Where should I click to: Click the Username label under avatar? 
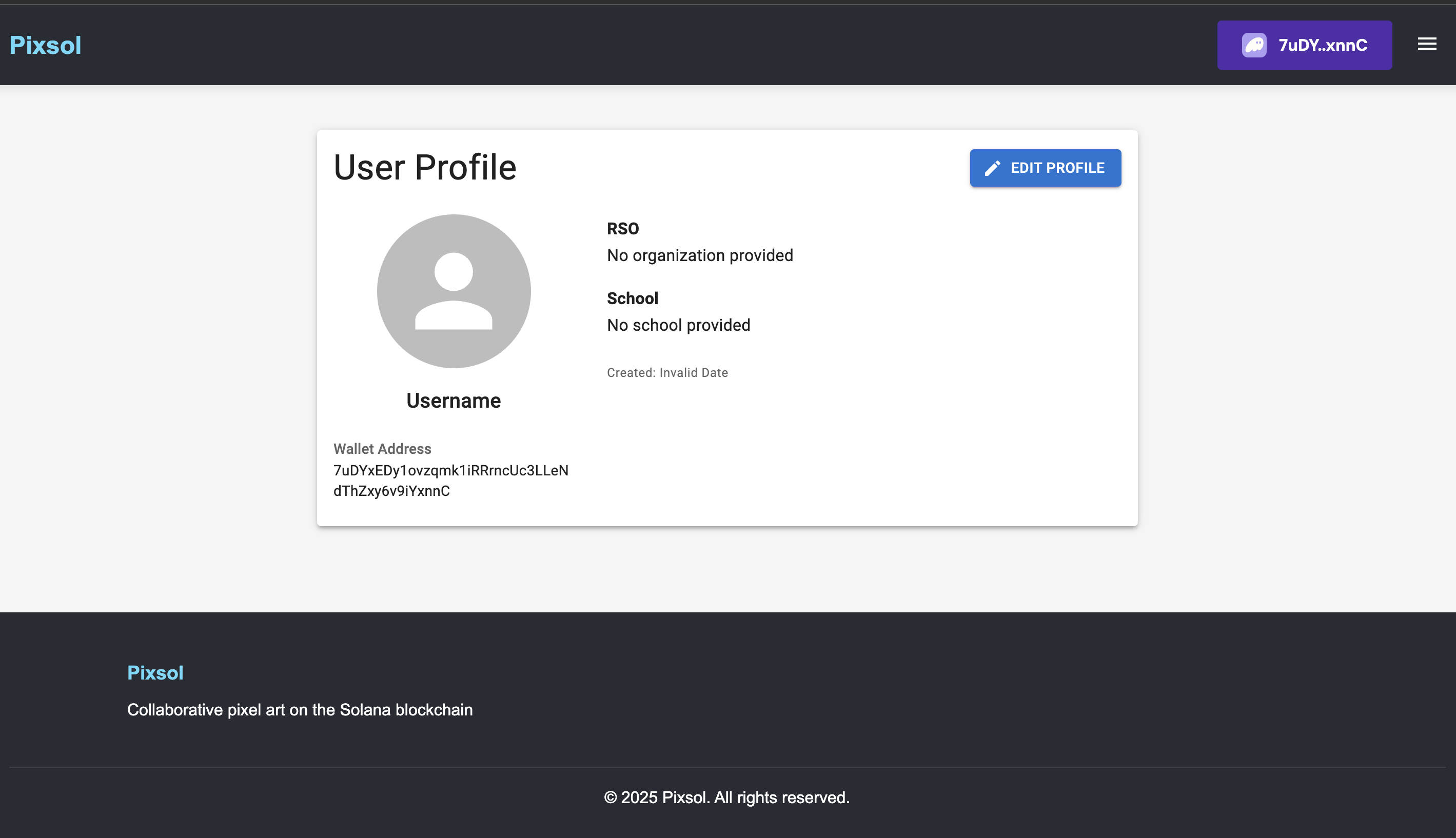click(453, 401)
